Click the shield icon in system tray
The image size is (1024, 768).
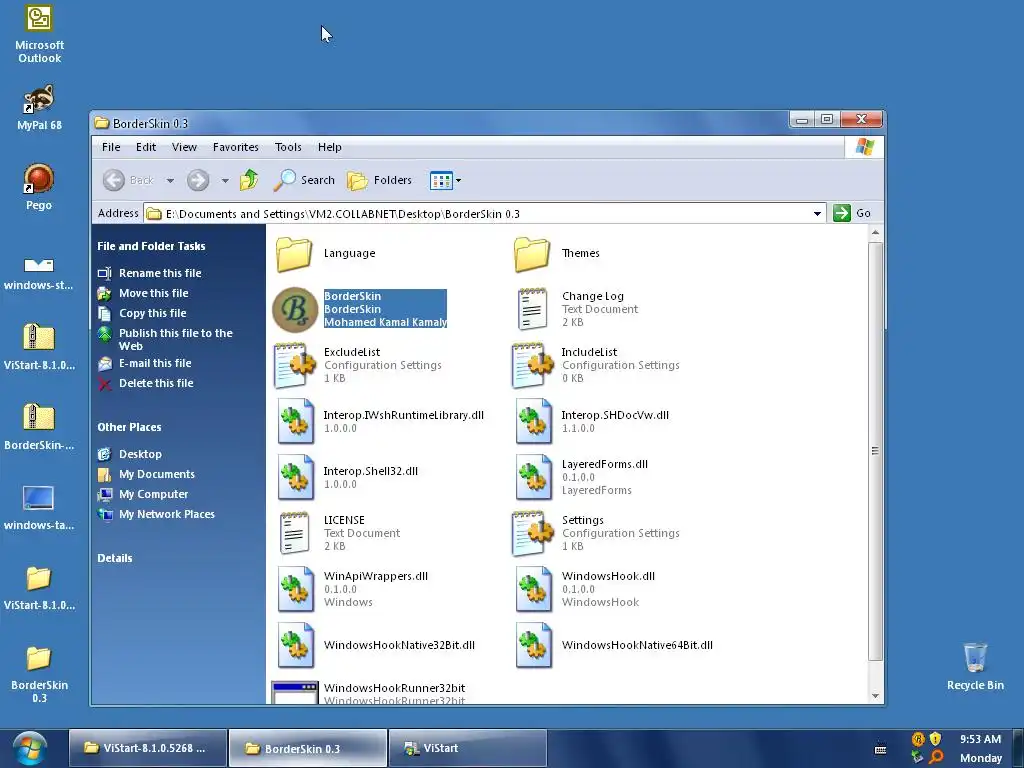pos(935,739)
